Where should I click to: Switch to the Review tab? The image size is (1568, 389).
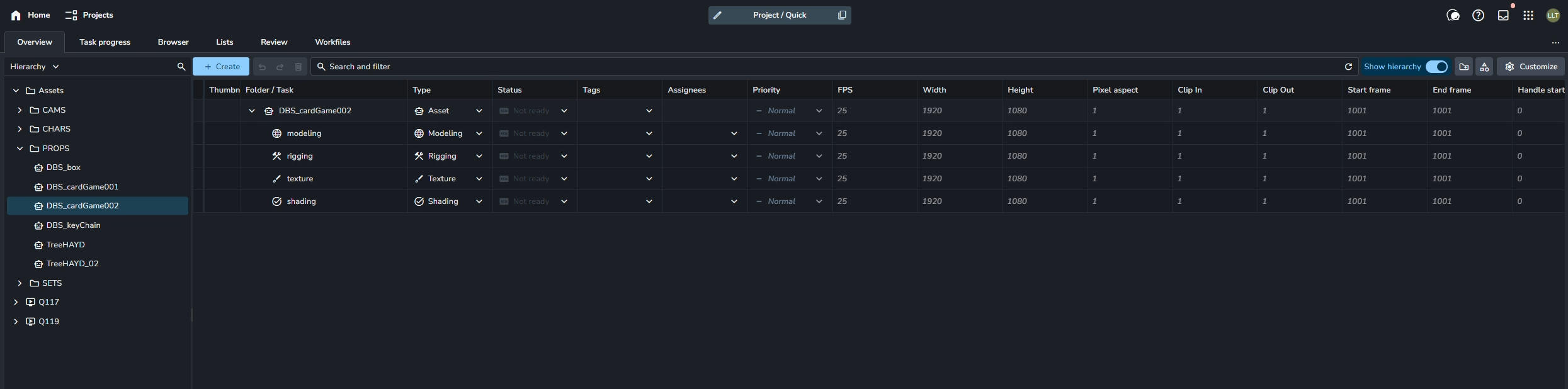(x=274, y=42)
